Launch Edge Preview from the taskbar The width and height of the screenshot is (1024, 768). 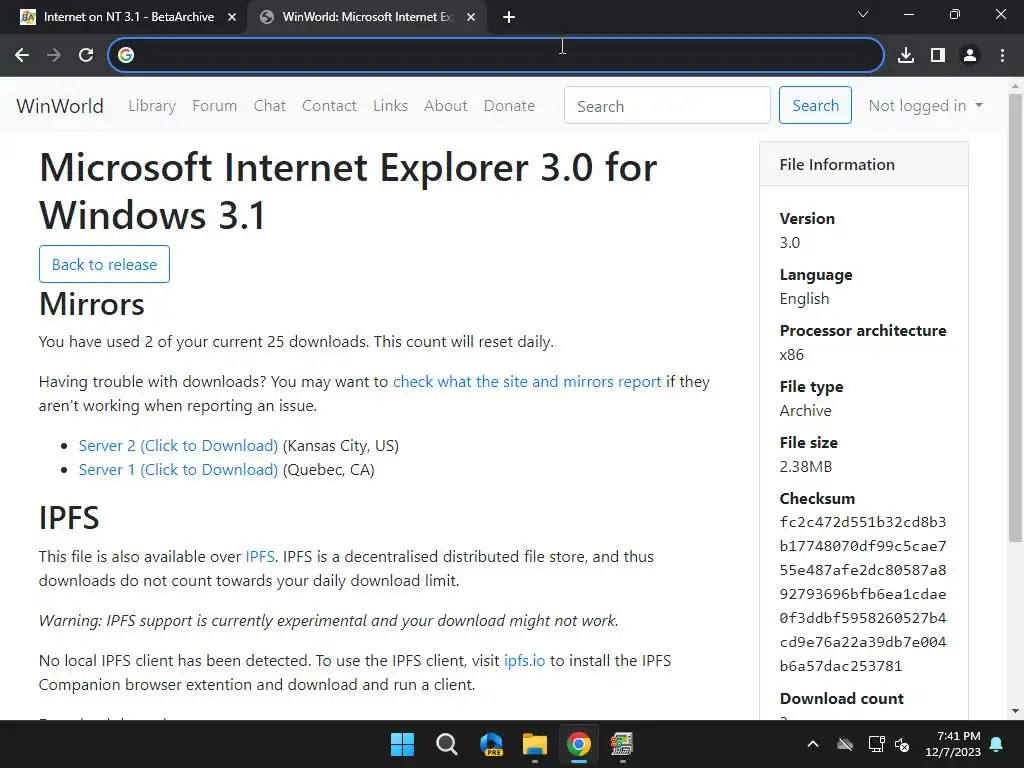pyautogui.click(x=491, y=744)
